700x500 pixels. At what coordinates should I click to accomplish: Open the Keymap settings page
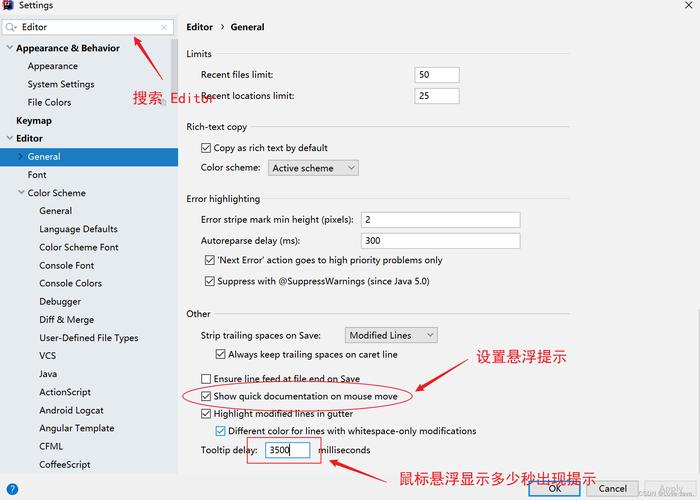click(34, 121)
